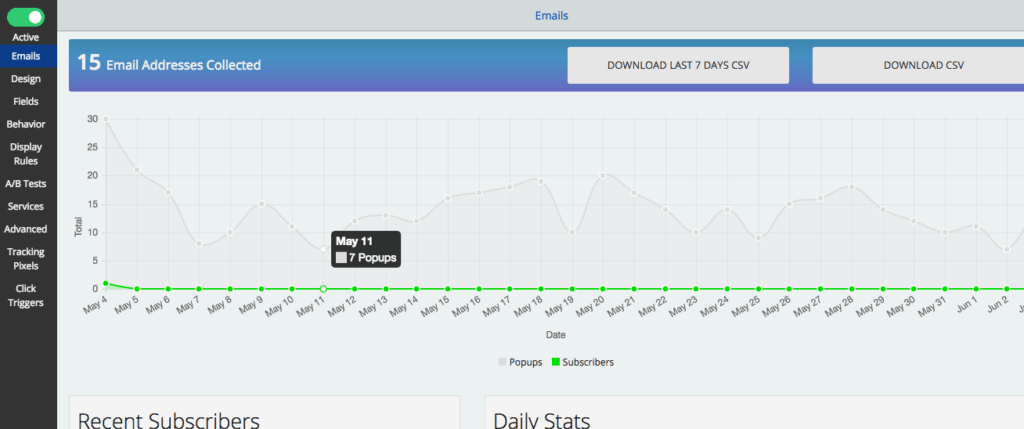Image resolution: width=1024 pixels, height=429 pixels.
Task: Click the 'Total' y-axis label
Action: pyautogui.click(x=78, y=227)
